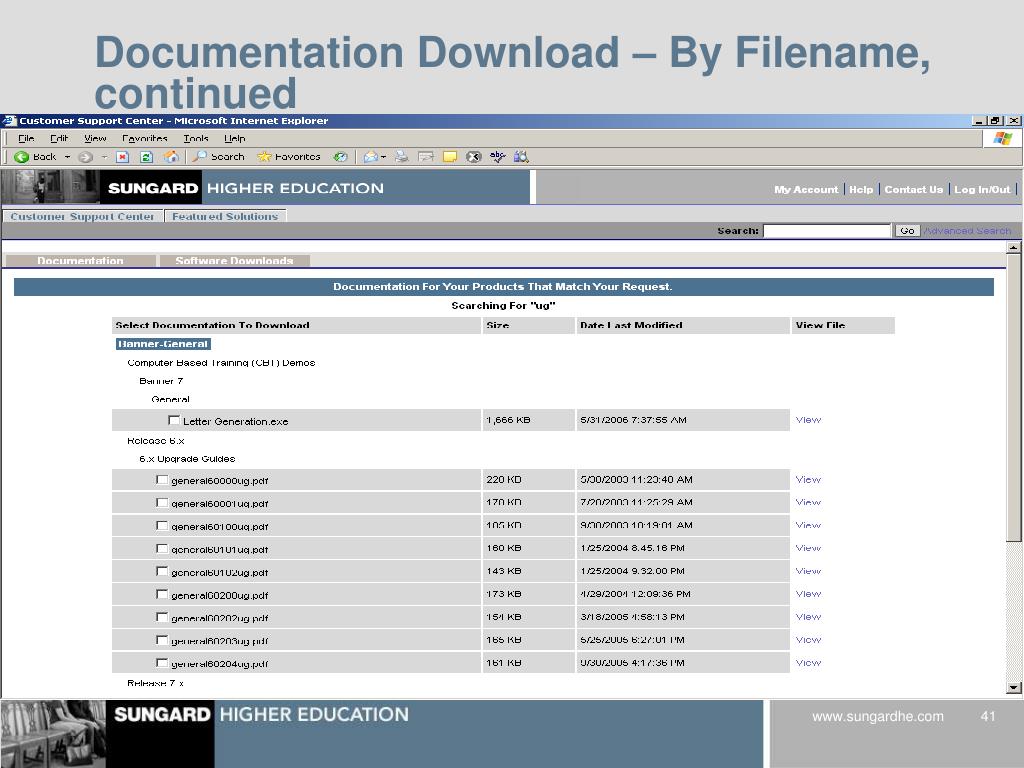Expand the Mail button dropdown arrow
Screen dimensions: 1024x768
click(383, 157)
